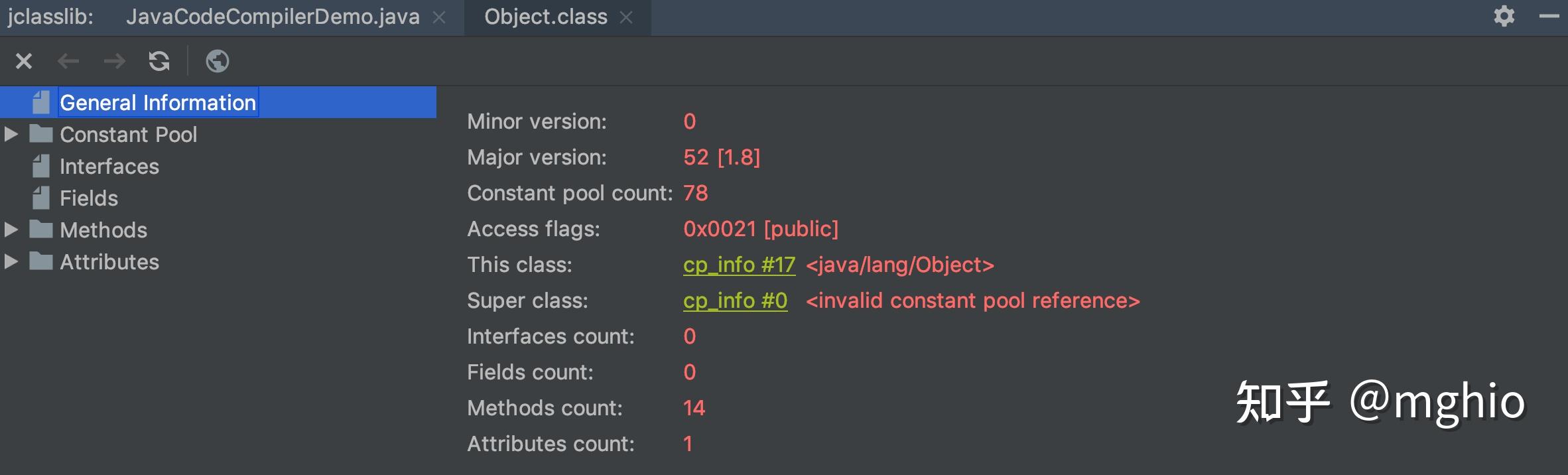This screenshot has width=1568, height=475.
Task: Follow the cp_info #0 link
Action: 735,301
